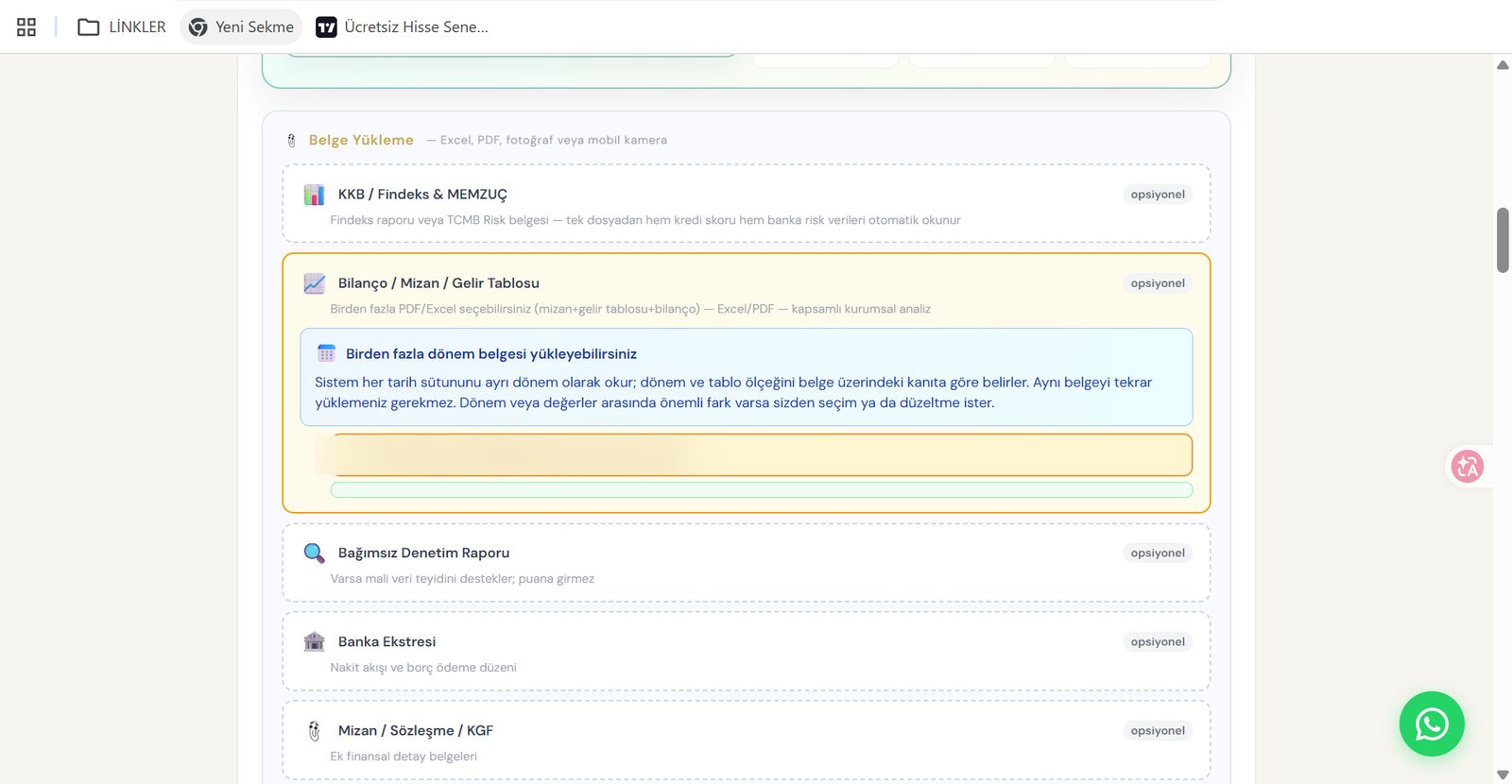
Task: Click the Varsa mali veri teyidini destekler text
Action: tap(462, 579)
